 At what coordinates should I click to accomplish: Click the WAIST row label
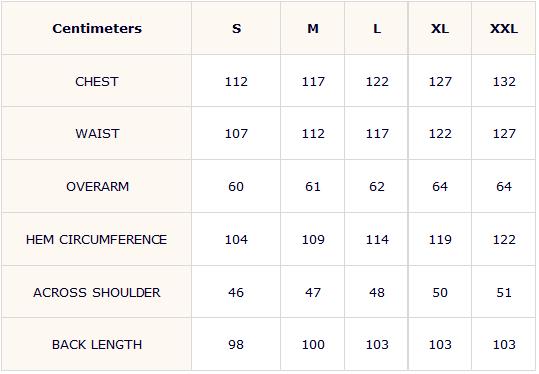pos(97,133)
